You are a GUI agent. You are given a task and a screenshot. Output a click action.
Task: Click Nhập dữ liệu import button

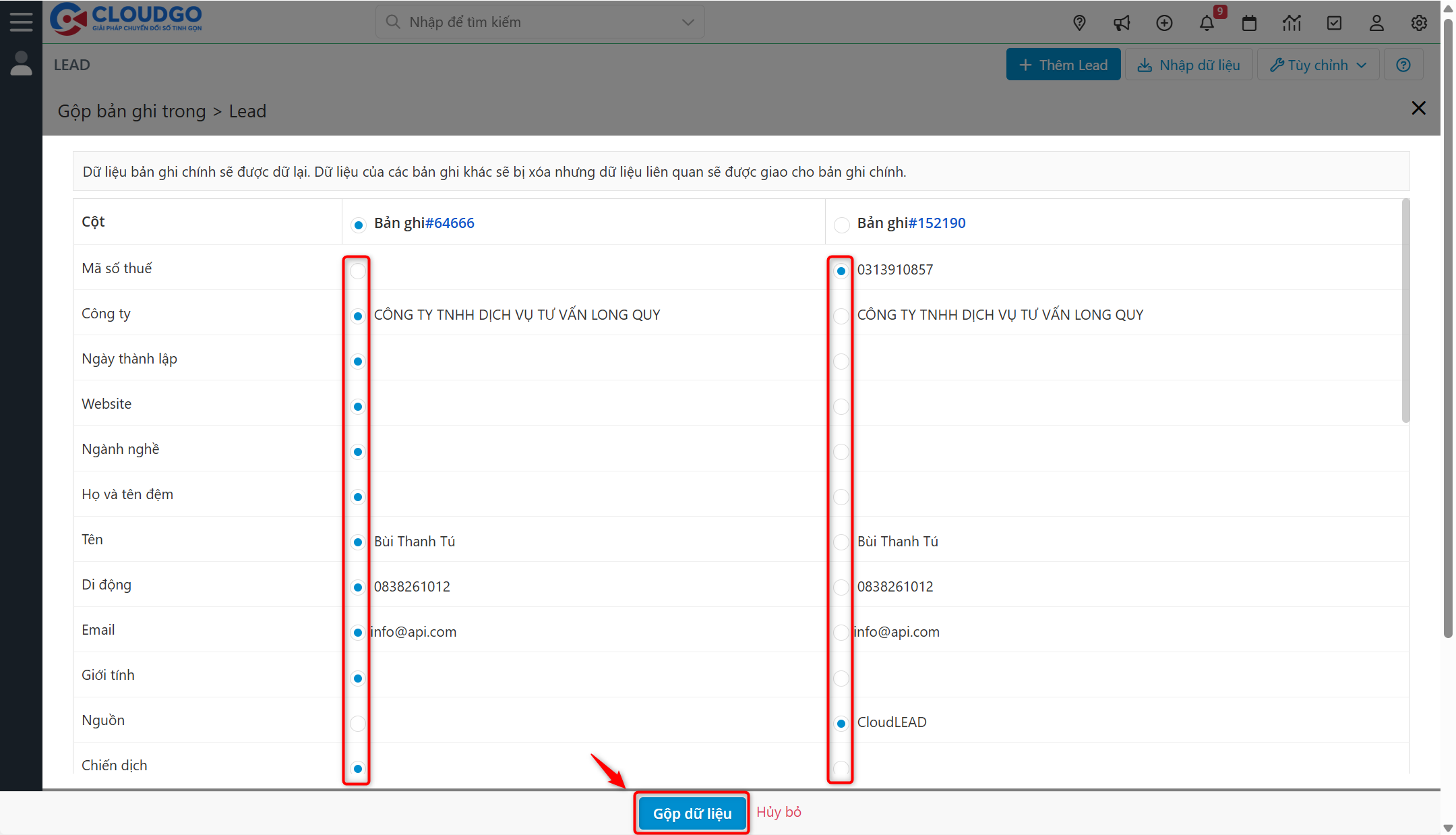point(1189,65)
